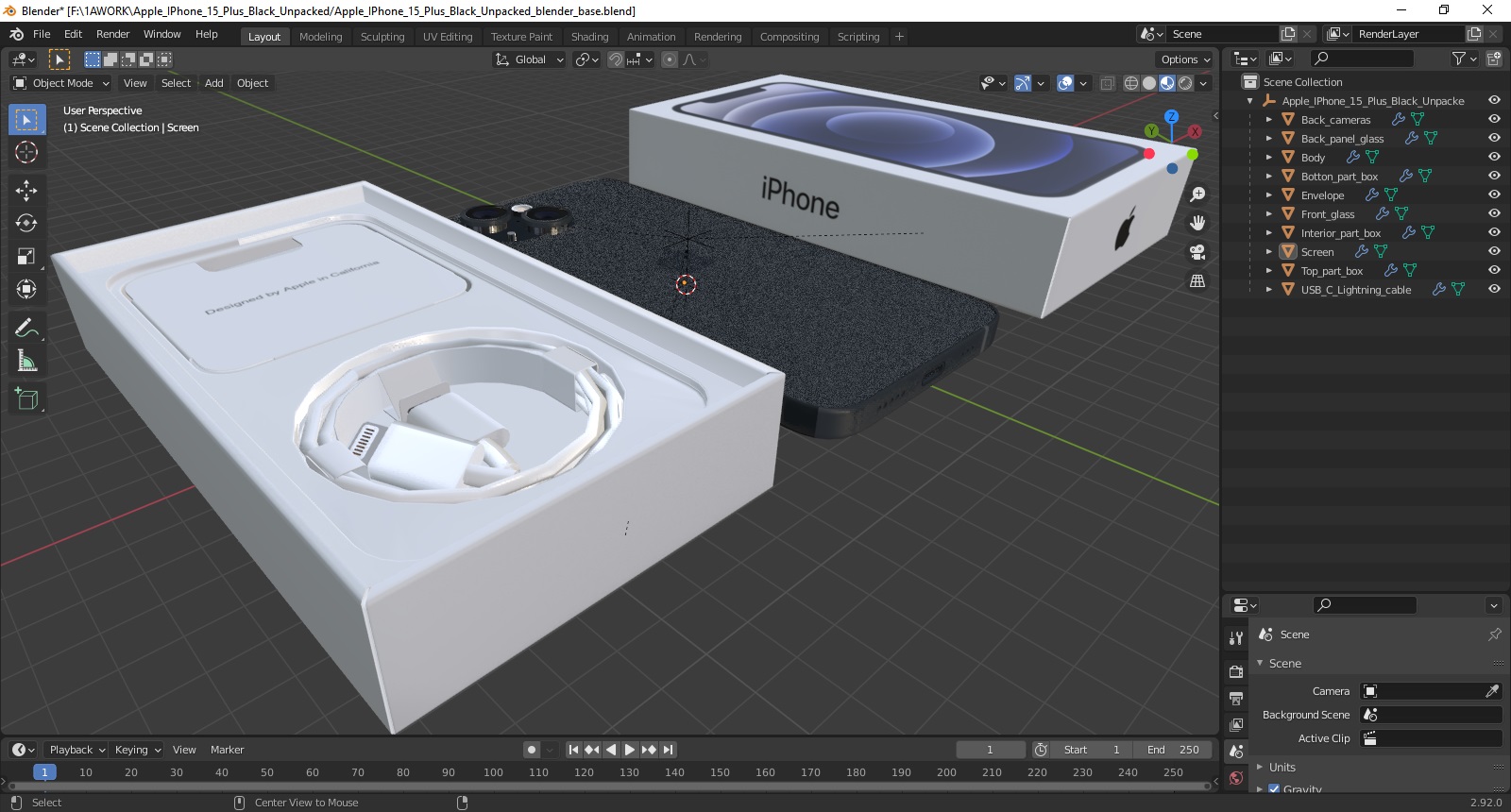Switch to the Shading workspace tab
This screenshot has height=812, width=1511.
tap(589, 37)
